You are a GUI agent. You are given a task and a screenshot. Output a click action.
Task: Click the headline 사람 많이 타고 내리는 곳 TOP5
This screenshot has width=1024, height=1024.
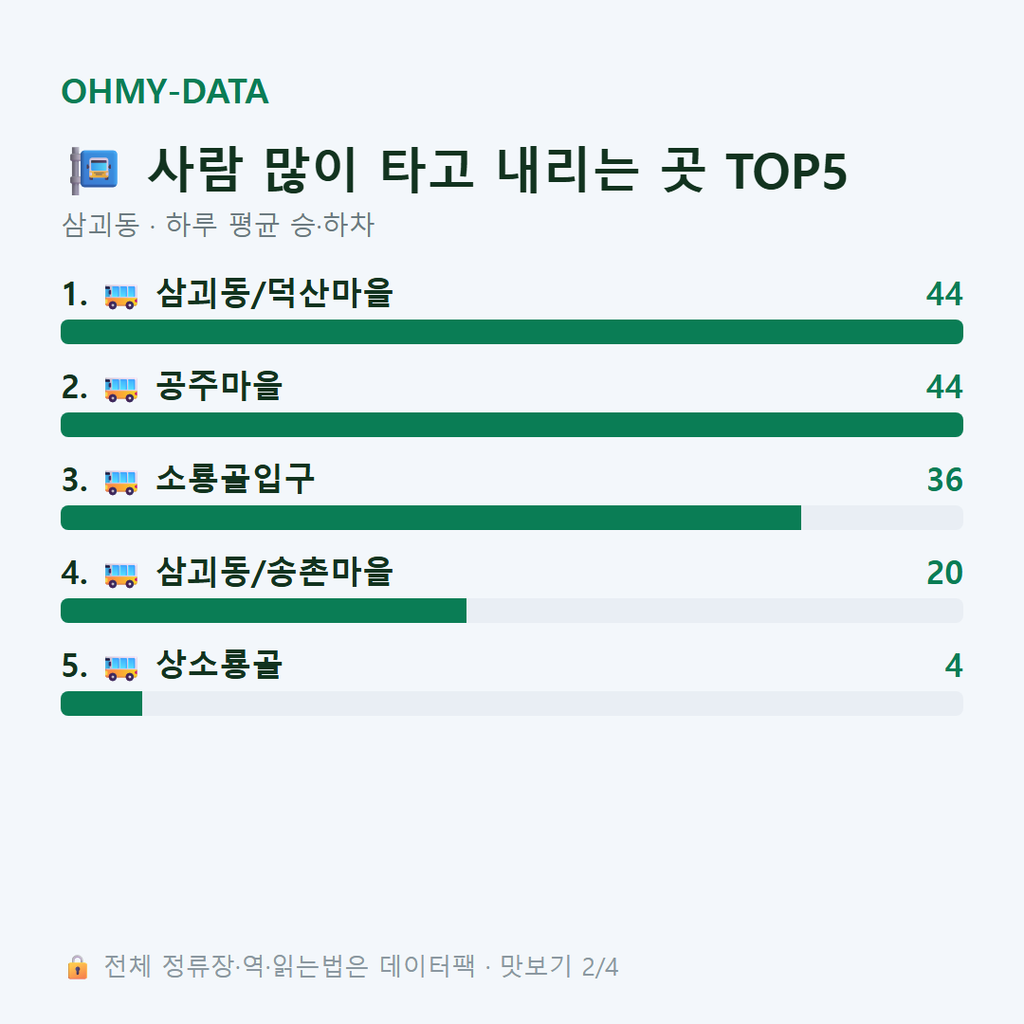[498, 170]
